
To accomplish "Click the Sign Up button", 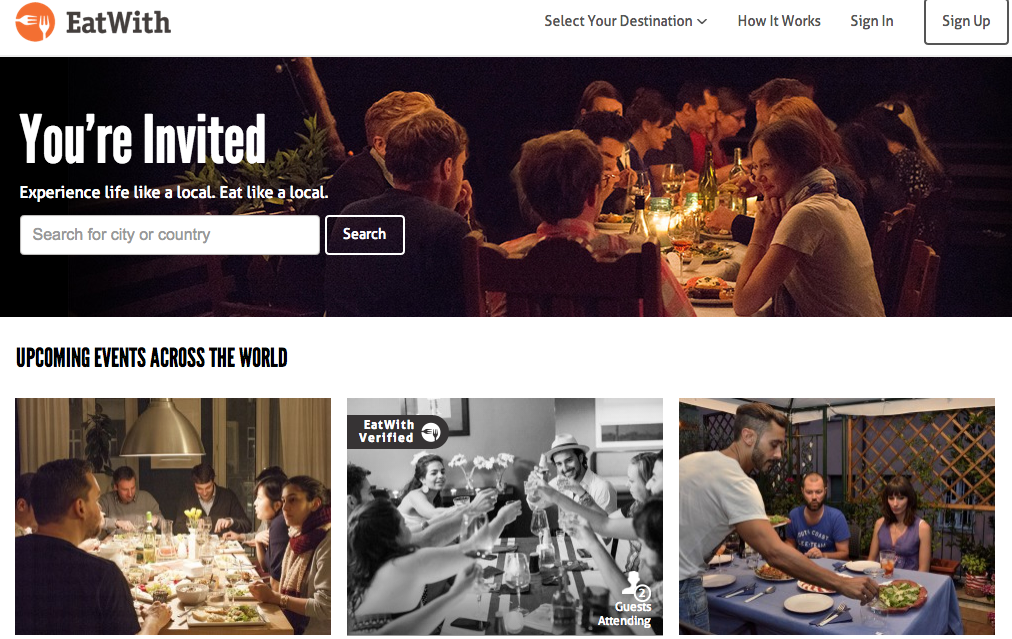I will coord(966,22).
